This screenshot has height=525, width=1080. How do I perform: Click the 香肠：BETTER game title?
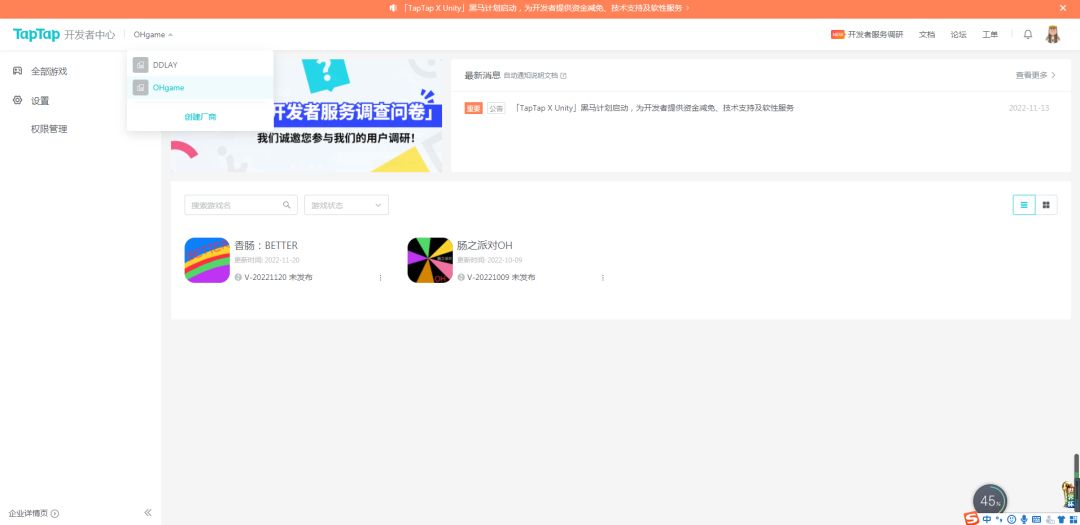click(266, 245)
